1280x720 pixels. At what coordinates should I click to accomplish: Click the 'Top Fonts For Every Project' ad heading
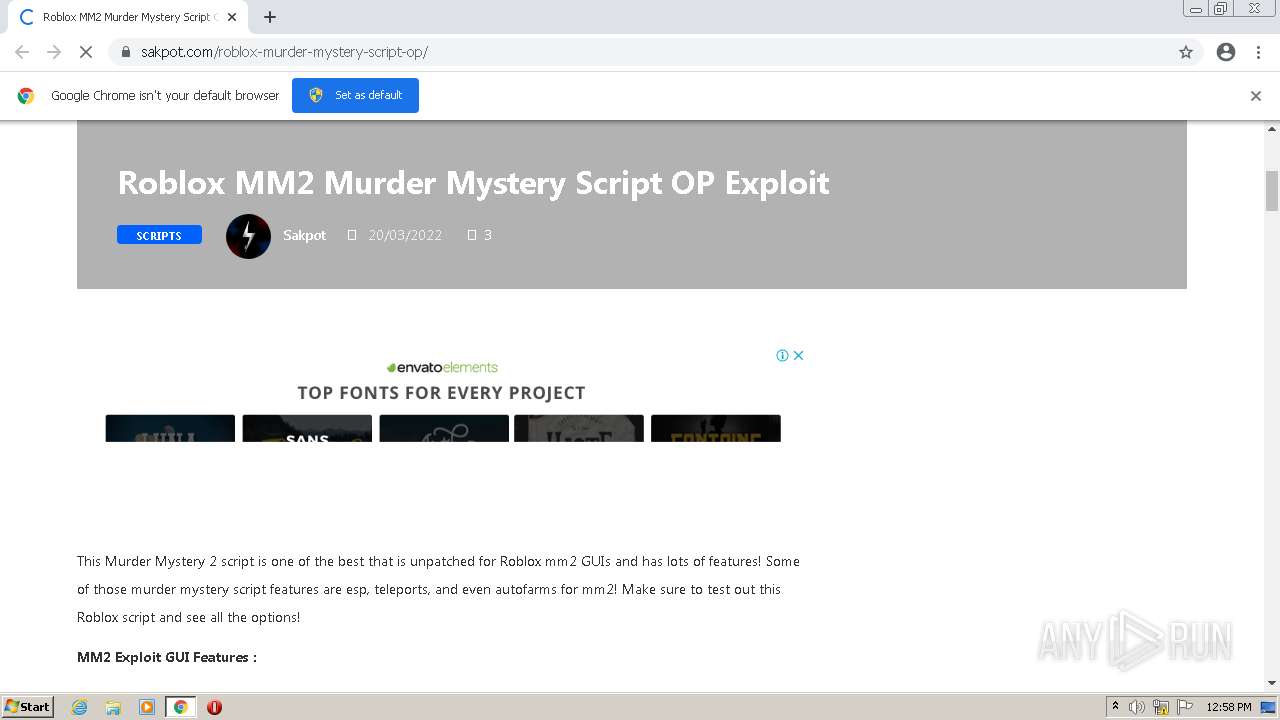coord(441,393)
